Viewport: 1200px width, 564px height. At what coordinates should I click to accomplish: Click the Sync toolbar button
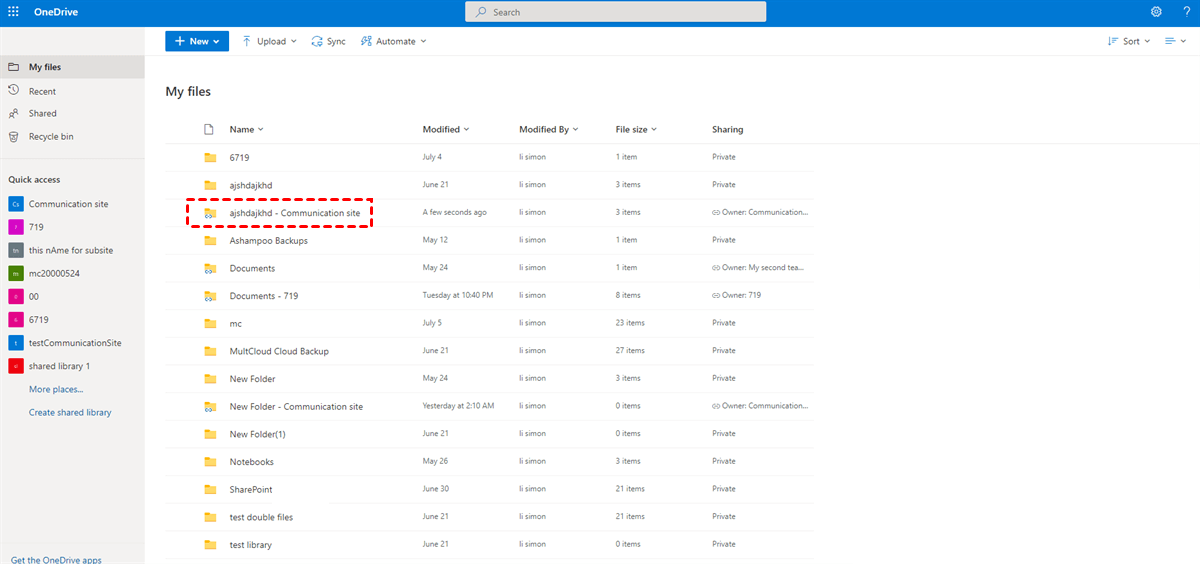pos(328,41)
